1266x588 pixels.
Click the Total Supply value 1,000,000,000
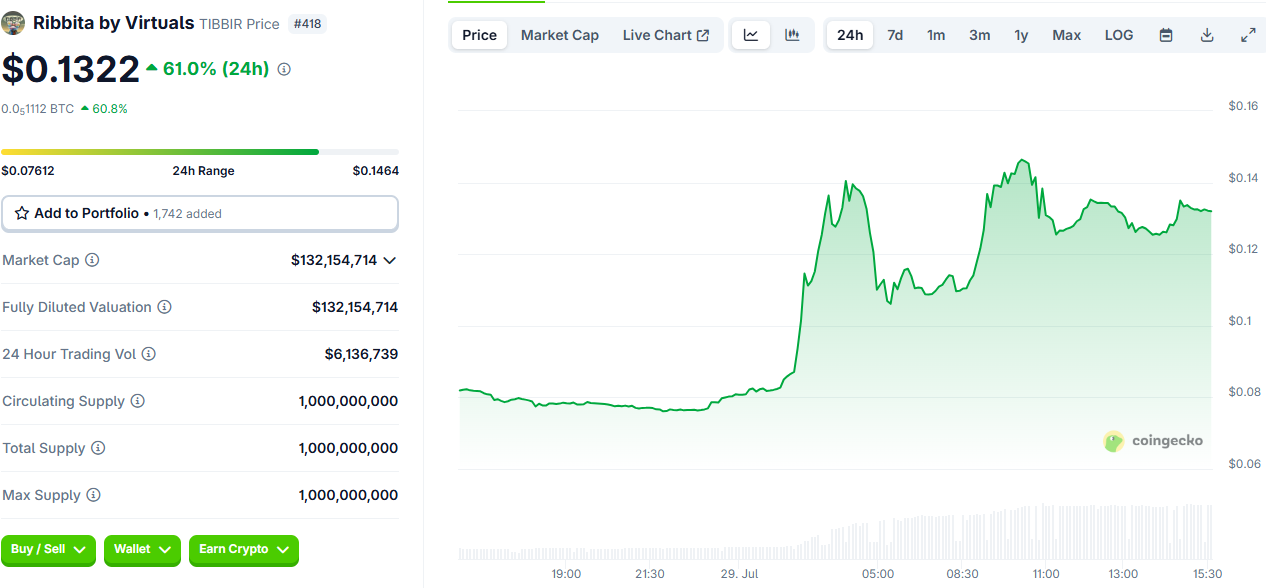pyautogui.click(x=348, y=448)
